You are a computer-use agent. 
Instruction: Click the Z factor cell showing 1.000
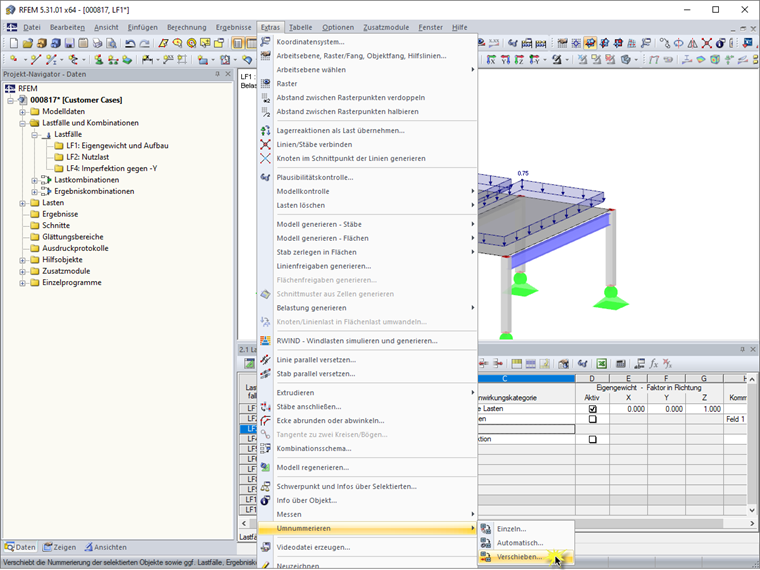[704, 409]
